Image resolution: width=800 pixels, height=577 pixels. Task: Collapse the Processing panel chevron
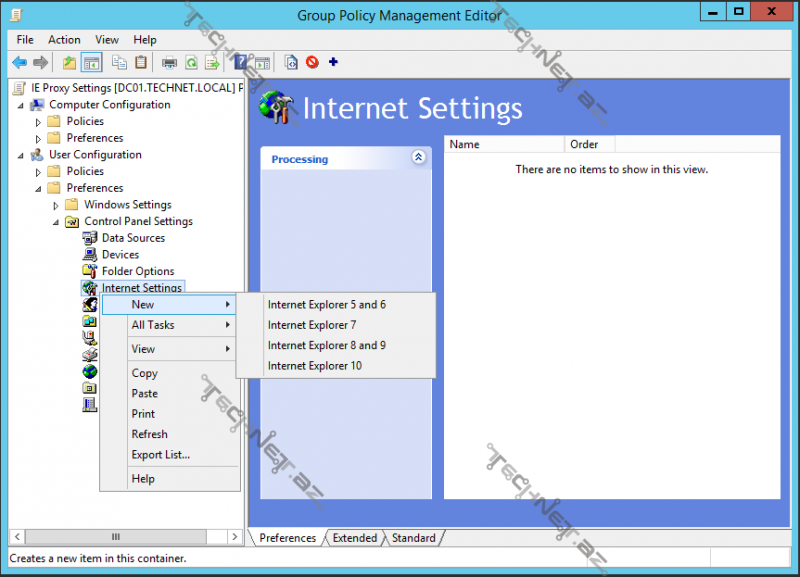click(418, 158)
